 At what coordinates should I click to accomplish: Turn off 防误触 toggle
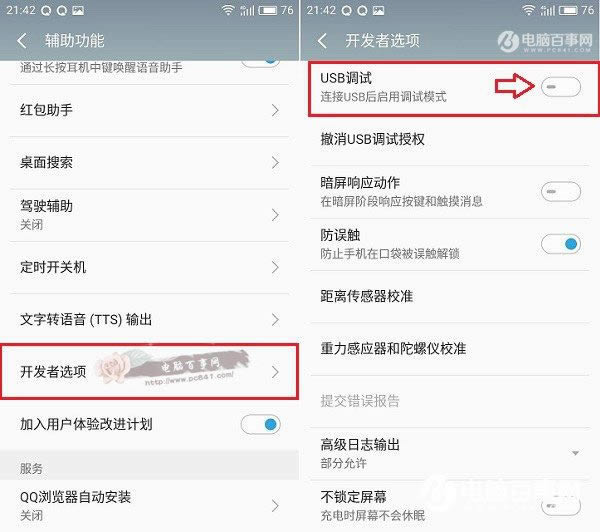pos(561,244)
